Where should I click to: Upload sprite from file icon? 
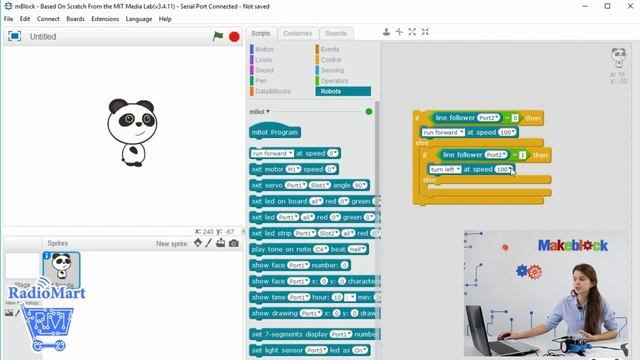(x=220, y=243)
